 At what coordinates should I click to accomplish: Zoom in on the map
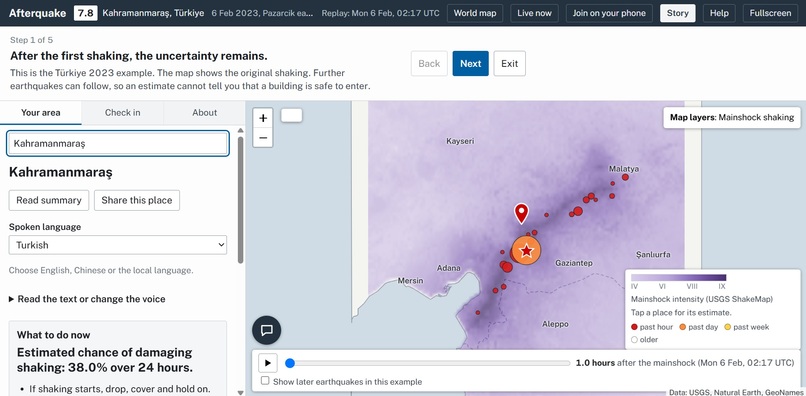click(263, 118)
